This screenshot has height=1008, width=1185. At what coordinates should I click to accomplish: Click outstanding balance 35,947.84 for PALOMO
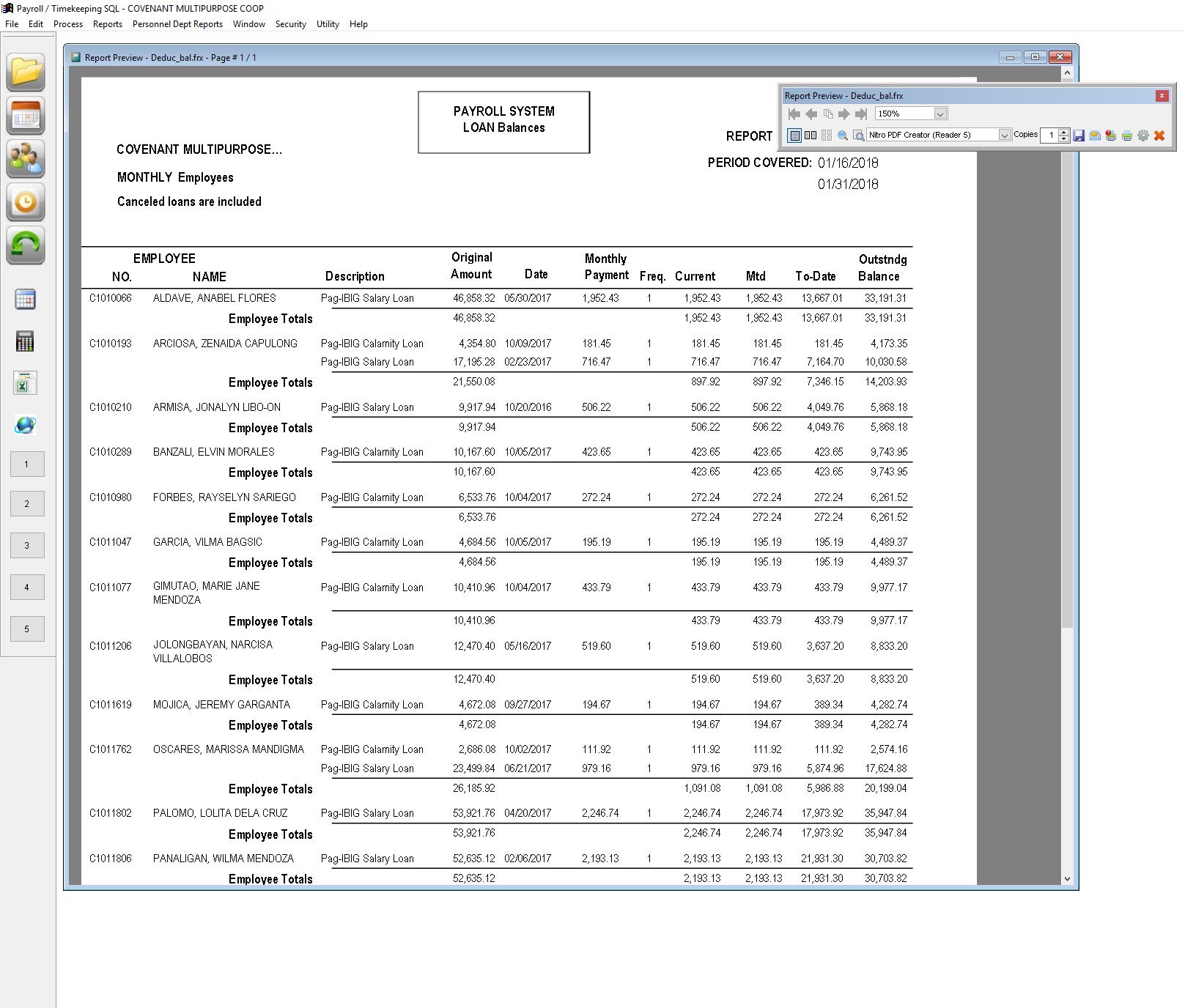pos(886,813)
